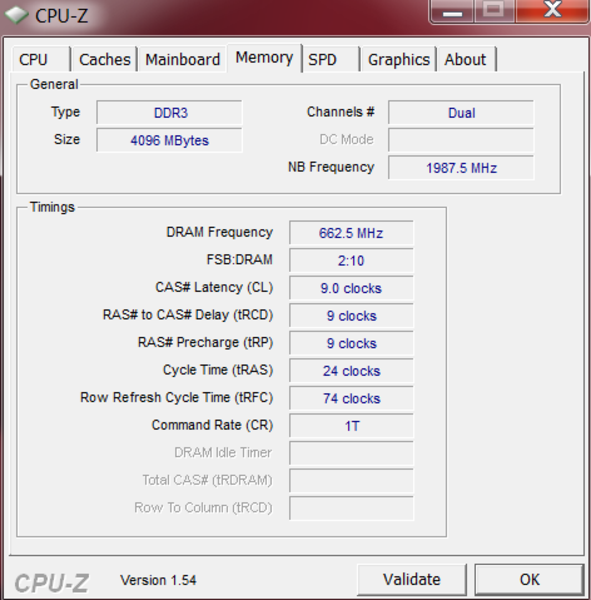Click the DRAM Frequency value 662.5 MHz
591x600 pixels.
(351, 233)
